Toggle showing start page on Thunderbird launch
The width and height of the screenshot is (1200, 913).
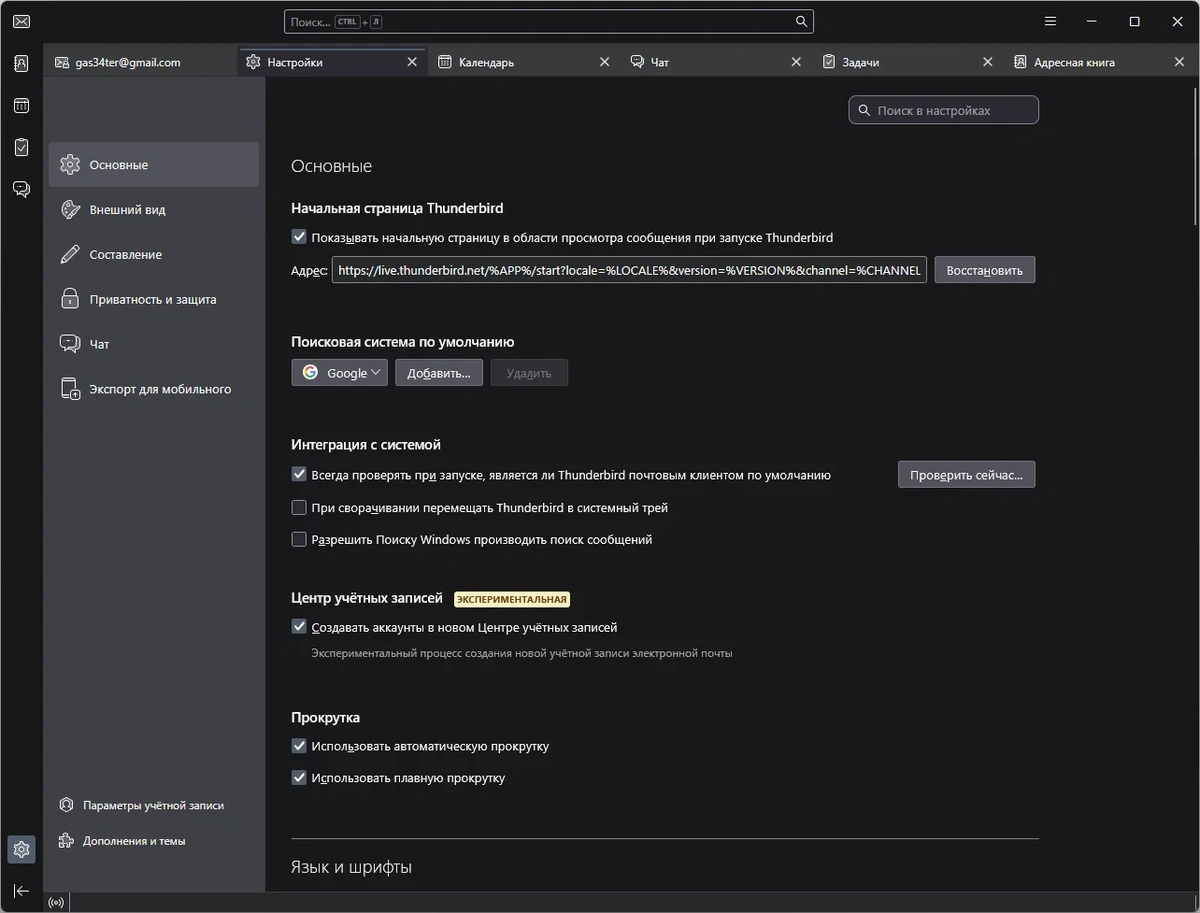[299, 237]
